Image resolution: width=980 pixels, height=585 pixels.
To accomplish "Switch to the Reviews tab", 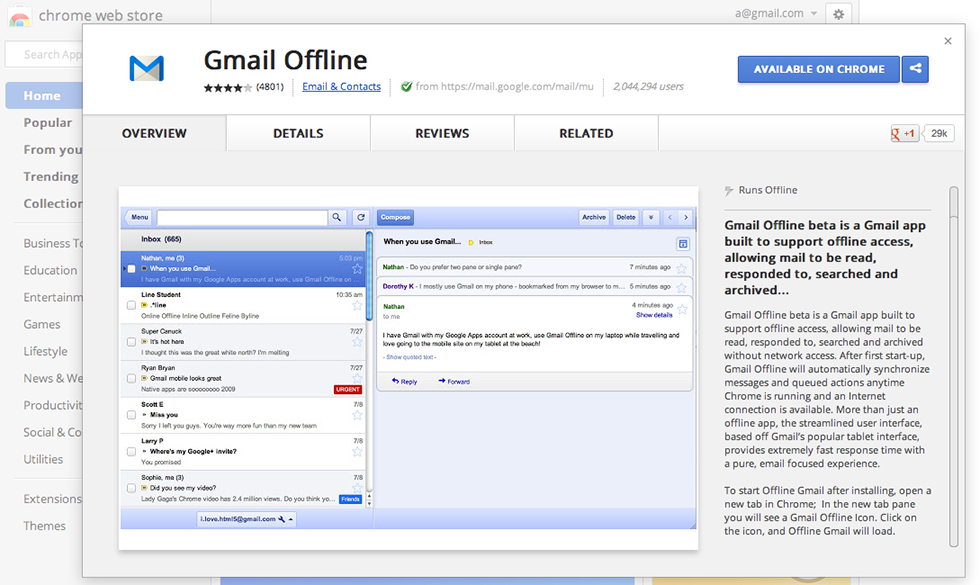I will pos(442,133).
